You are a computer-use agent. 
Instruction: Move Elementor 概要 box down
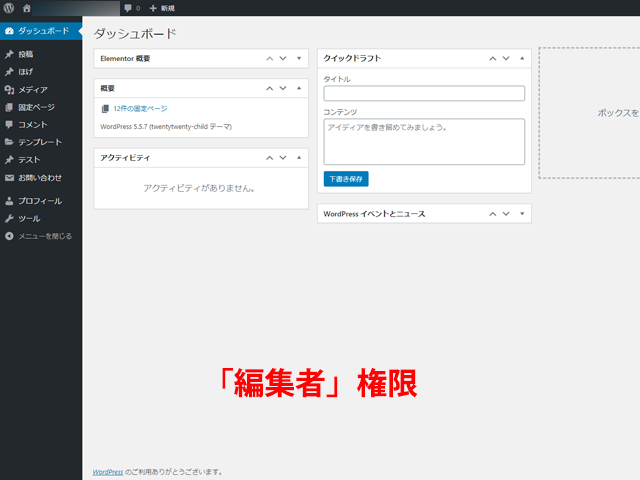coord(283,58)
